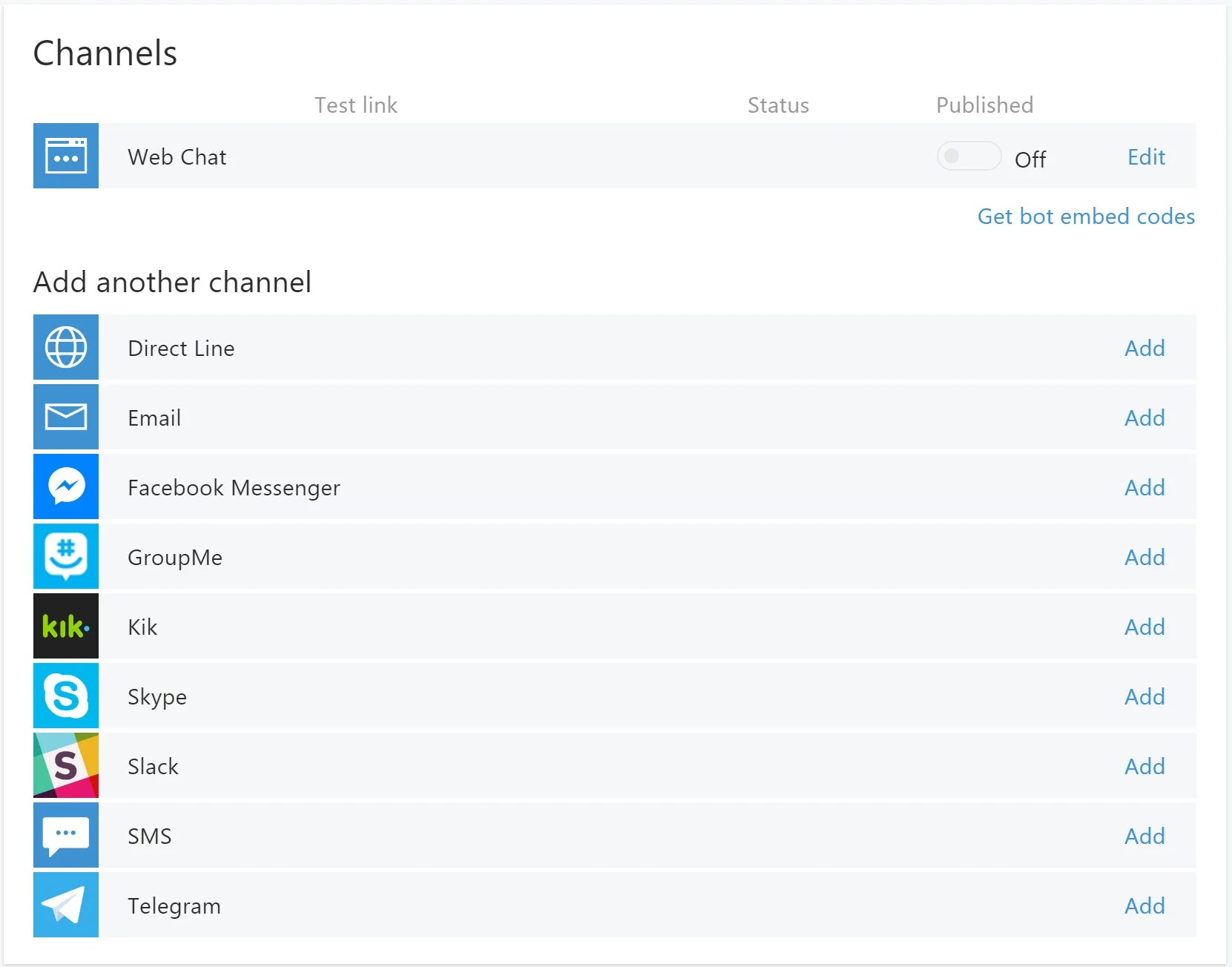Click the Off status text
The image size is (1232, 967).
tap(1030, 159)
